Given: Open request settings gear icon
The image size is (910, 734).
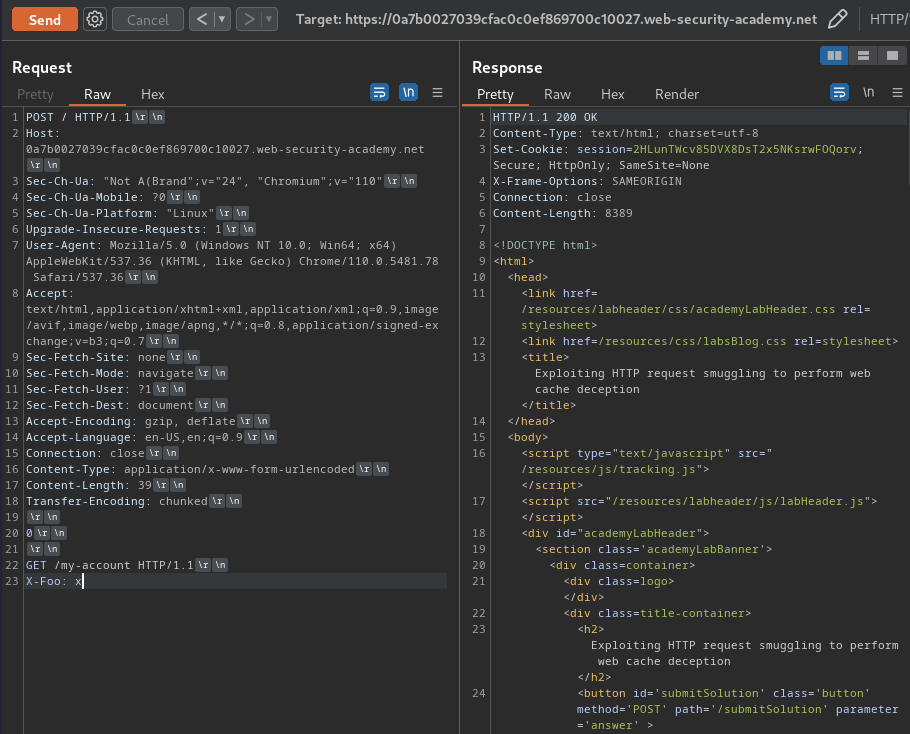Looking at the screenshot, I should pos(95,19).
